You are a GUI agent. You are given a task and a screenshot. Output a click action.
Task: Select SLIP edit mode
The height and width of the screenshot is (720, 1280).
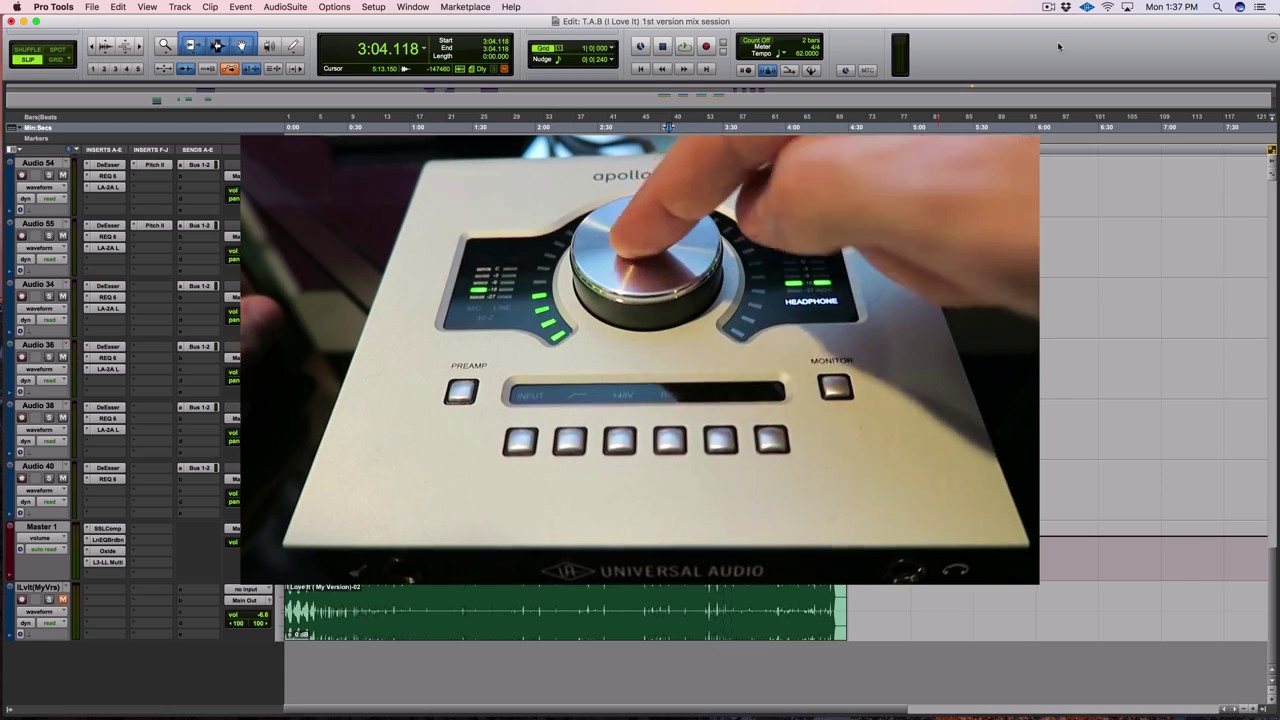click(x=28, y=59)
